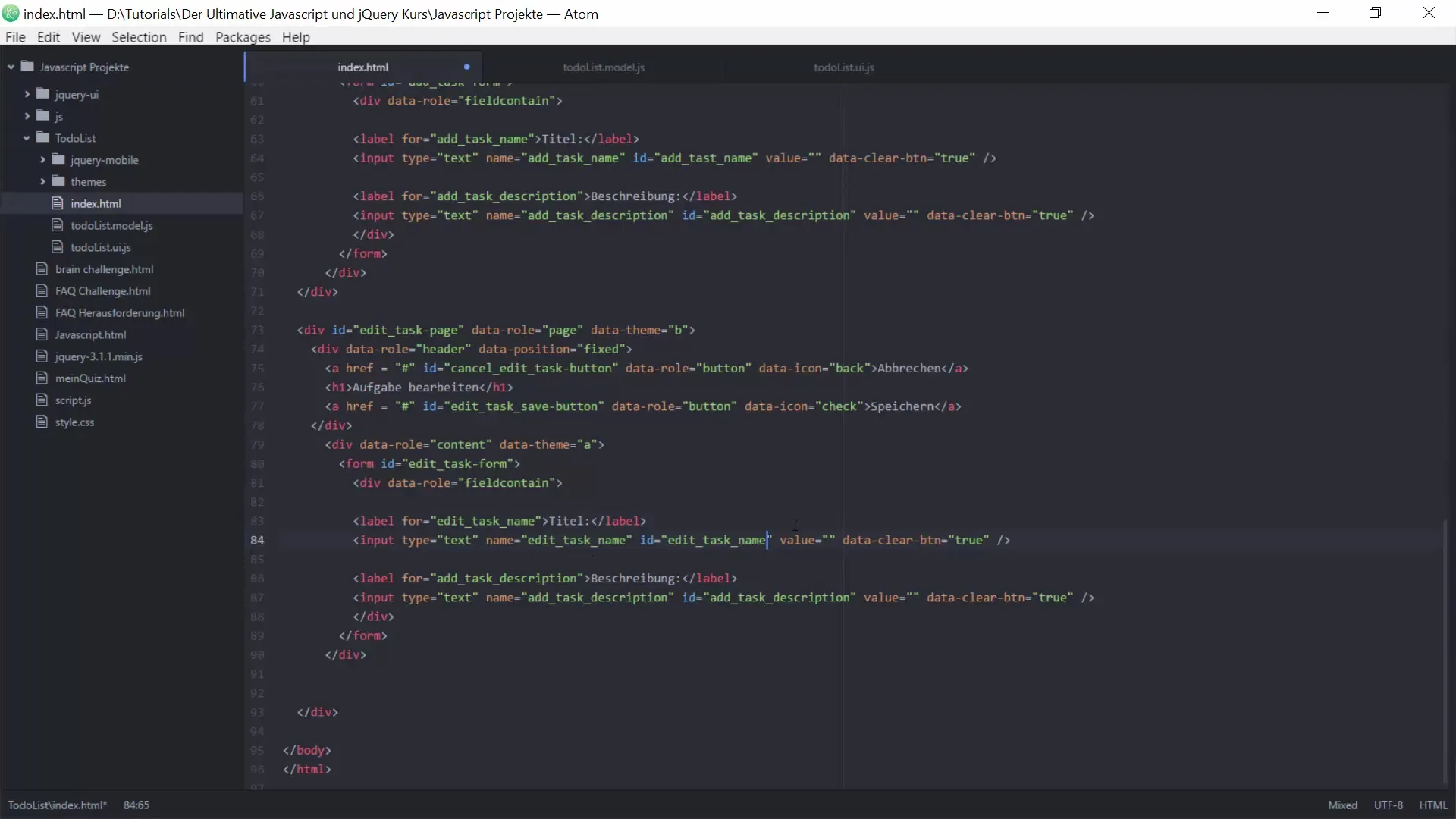This screenshot has height=819, width=1456.
Task: Open the Edit menu
Action: click(49, 37)
